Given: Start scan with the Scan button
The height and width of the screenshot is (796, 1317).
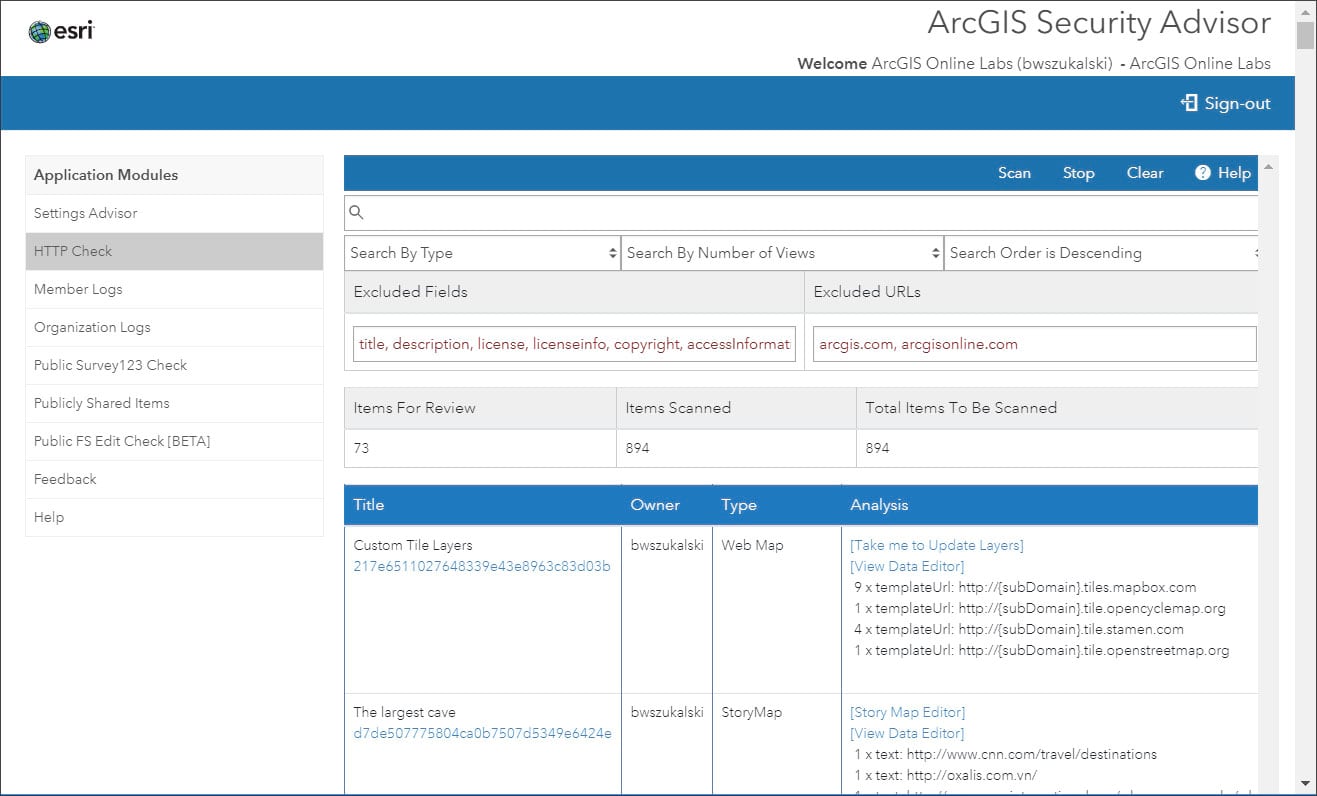Looking at the screenshot, I should point(1014,173).
